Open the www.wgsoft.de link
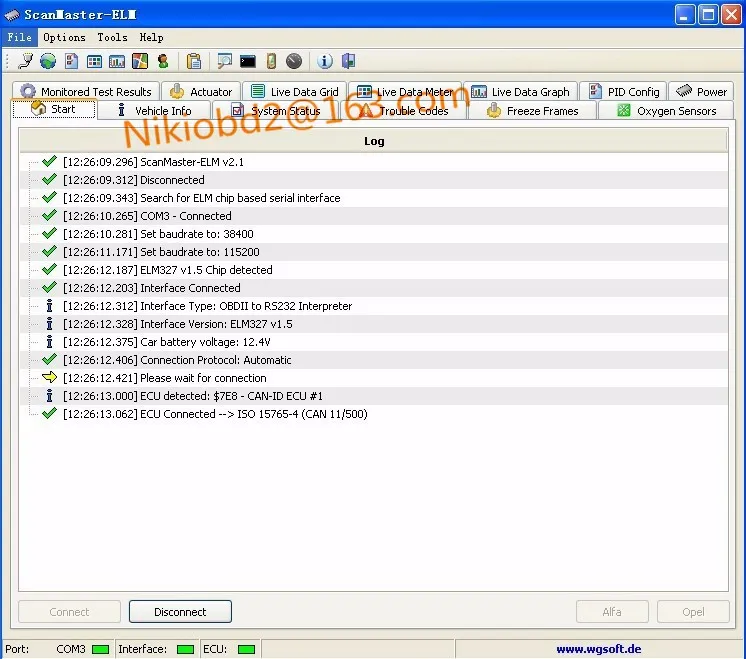The image size is (746, 659). [599, 649]
